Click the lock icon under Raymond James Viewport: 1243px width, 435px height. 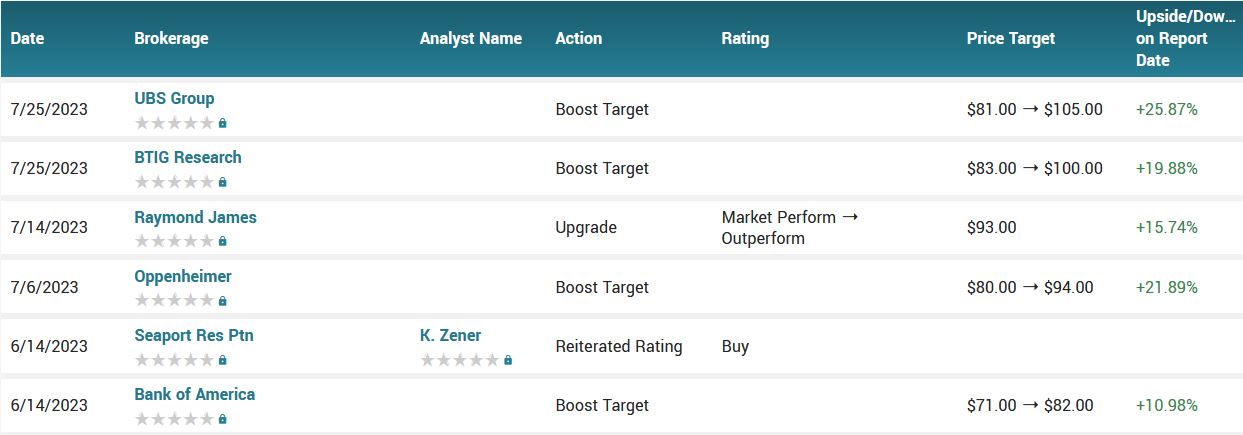click(223, 241)
